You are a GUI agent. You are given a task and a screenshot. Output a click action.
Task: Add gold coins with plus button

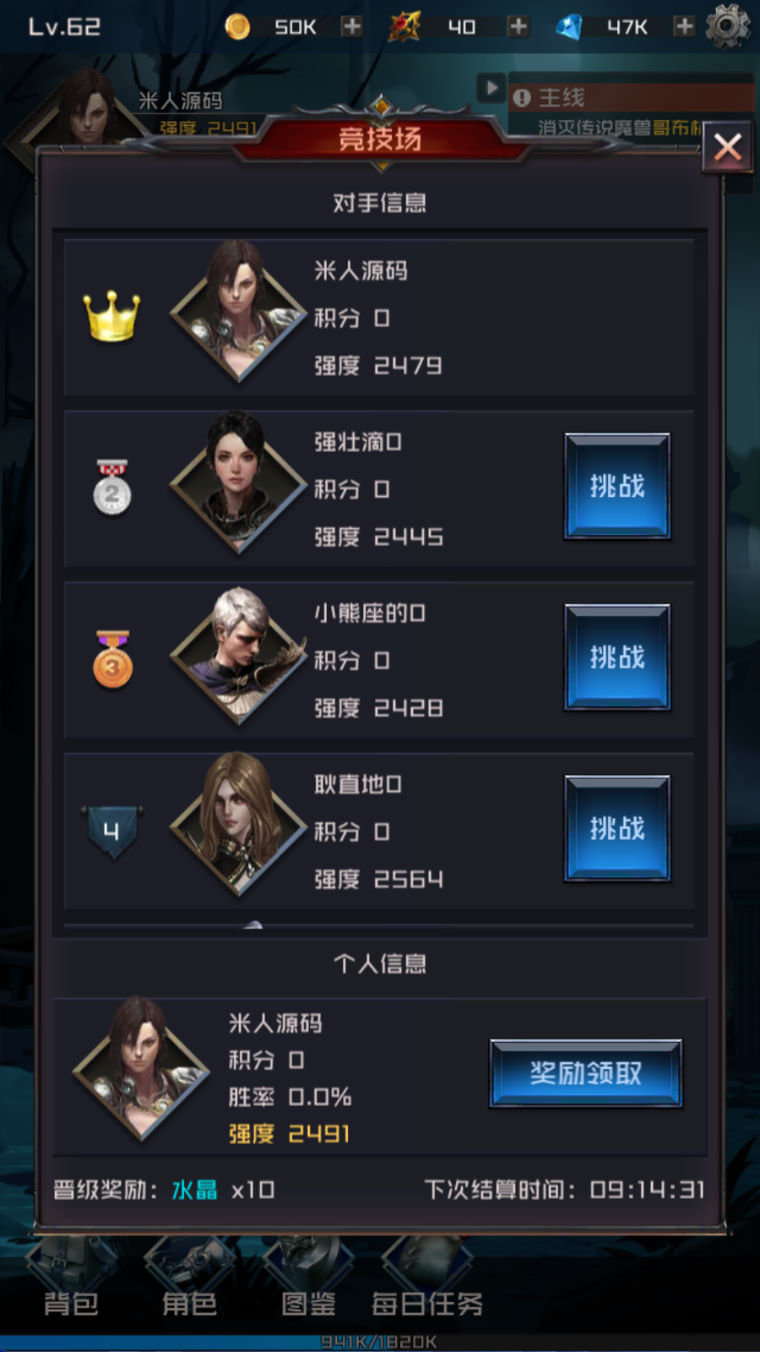[x=352, y=27]
